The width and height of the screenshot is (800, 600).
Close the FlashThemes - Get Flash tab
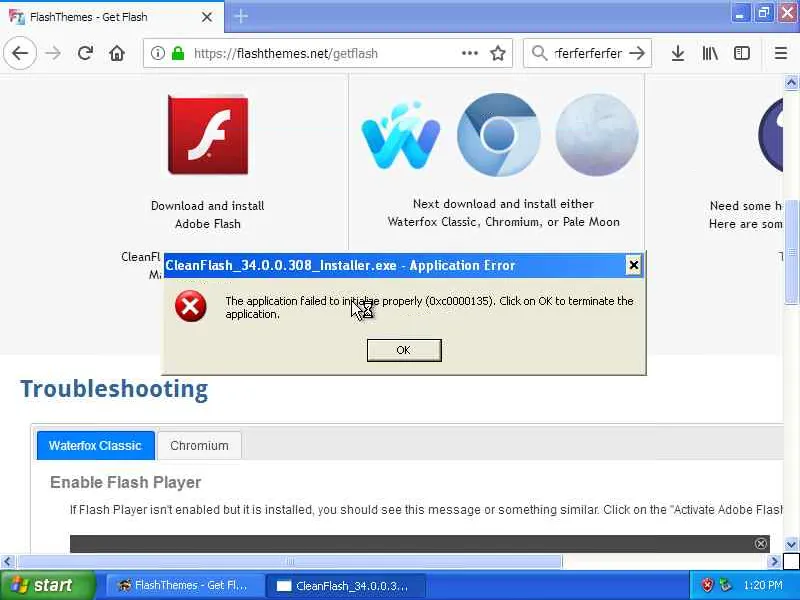(x=207, y=17)
